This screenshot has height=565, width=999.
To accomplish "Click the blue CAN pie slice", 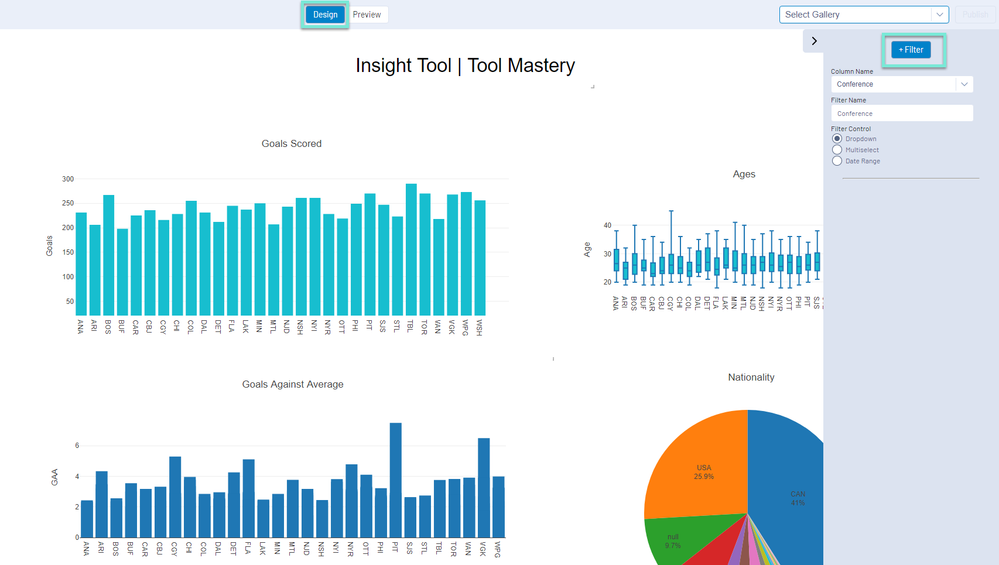I will (x=790, y=490).
